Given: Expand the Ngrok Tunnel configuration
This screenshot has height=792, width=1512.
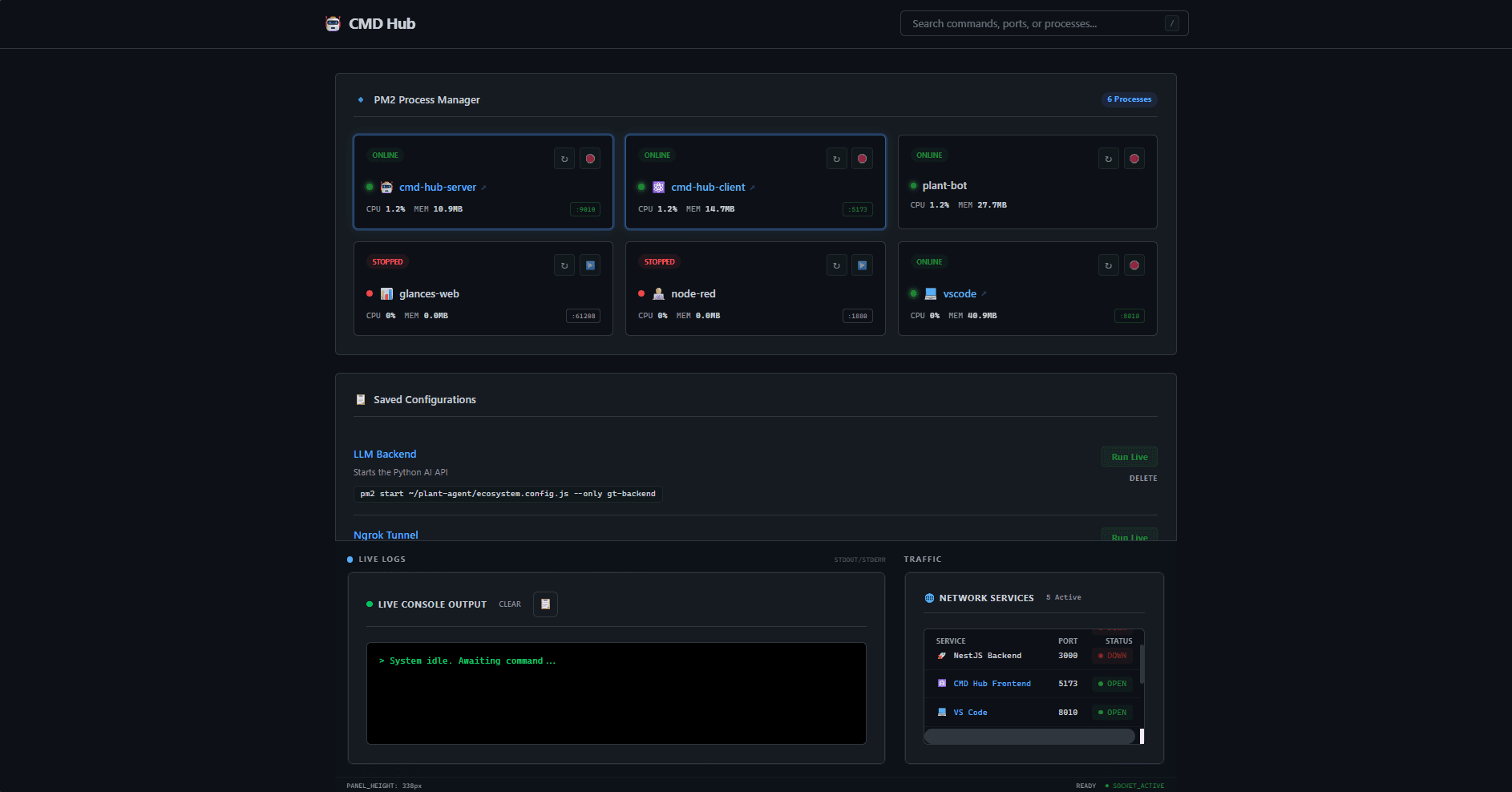Looking at the screenshot, I should click(x=386, y=535).
